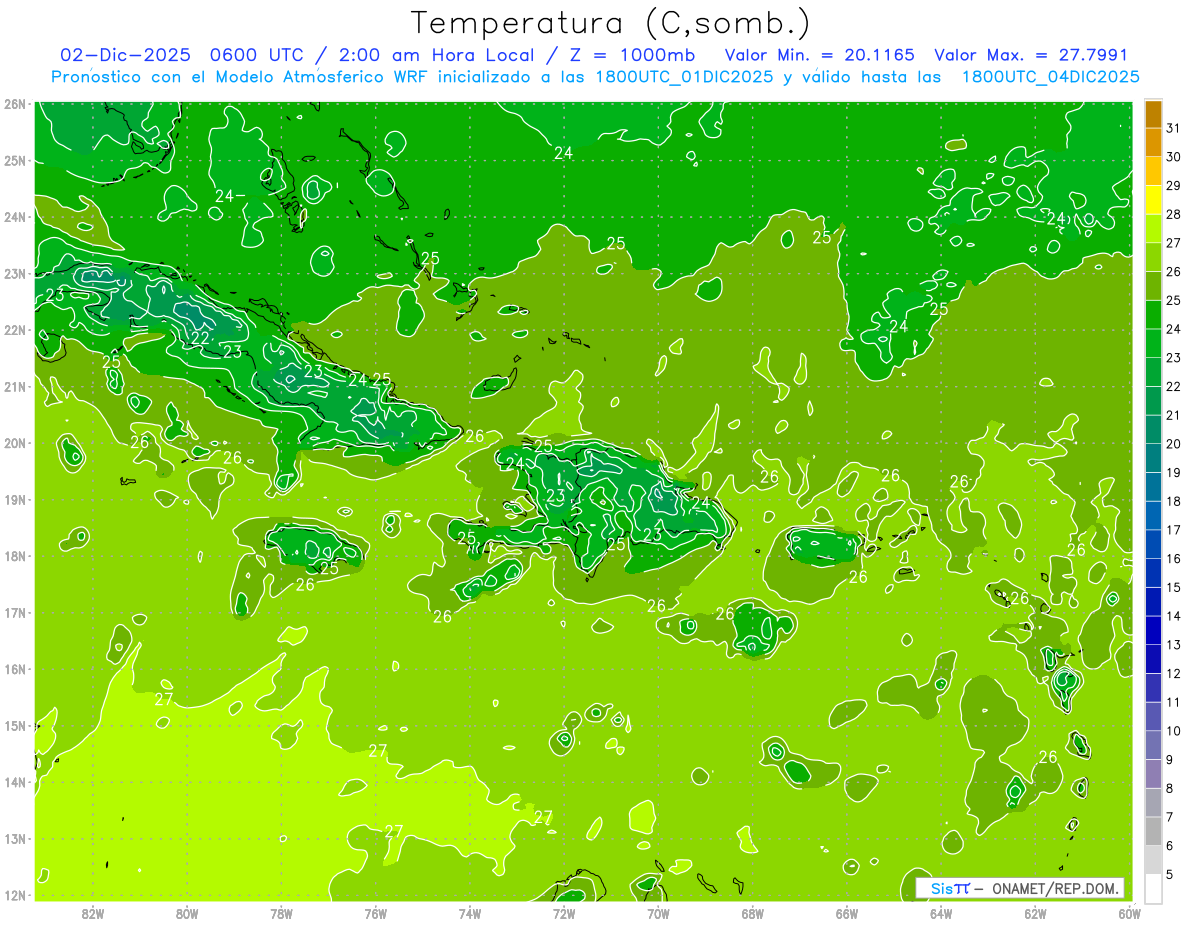1200x927 pixels.
Task: Click the orange legend band between 30 and 31
Action: 1153,141
